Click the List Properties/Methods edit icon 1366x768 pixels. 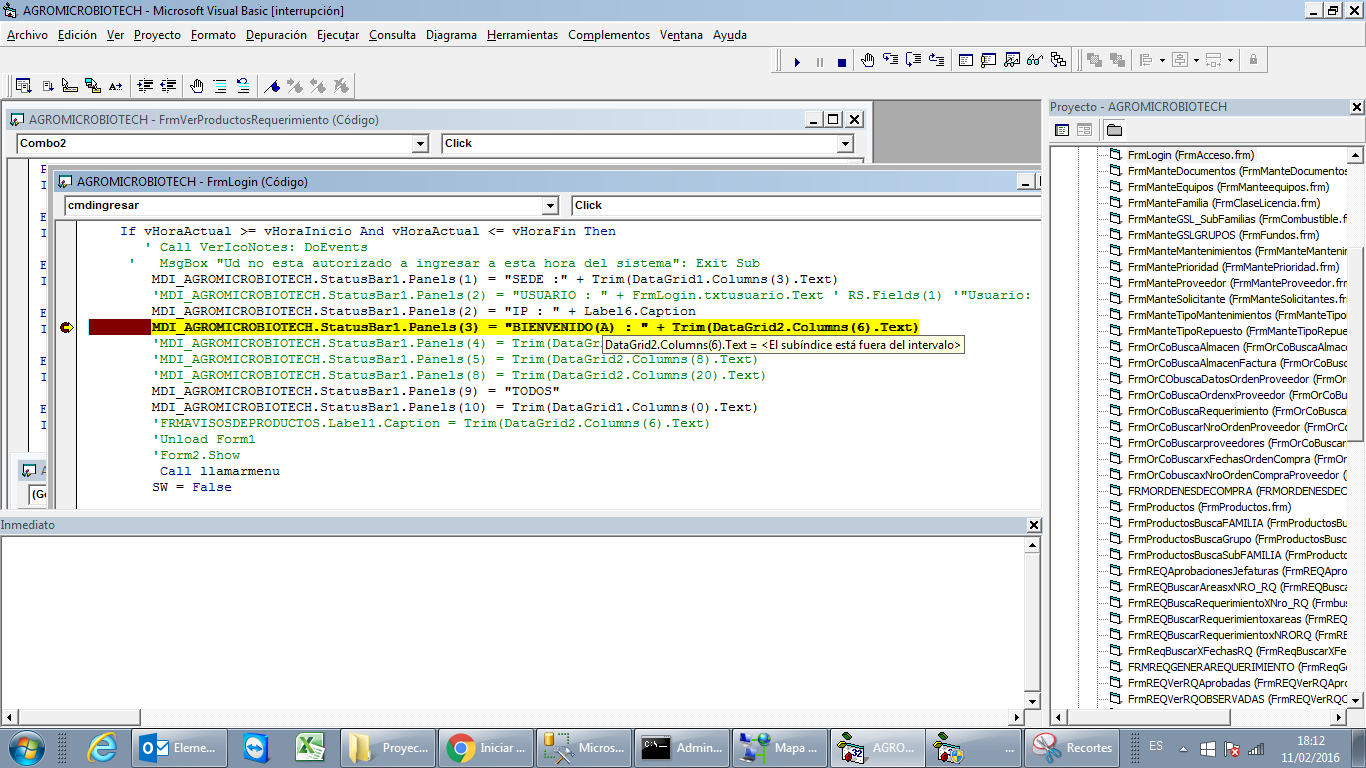[x=23, y=86]
